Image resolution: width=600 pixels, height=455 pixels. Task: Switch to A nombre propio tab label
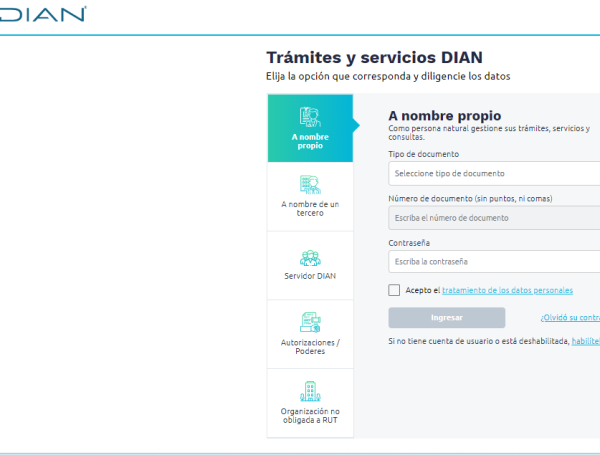pyautogui.click(x=310, y=141)
